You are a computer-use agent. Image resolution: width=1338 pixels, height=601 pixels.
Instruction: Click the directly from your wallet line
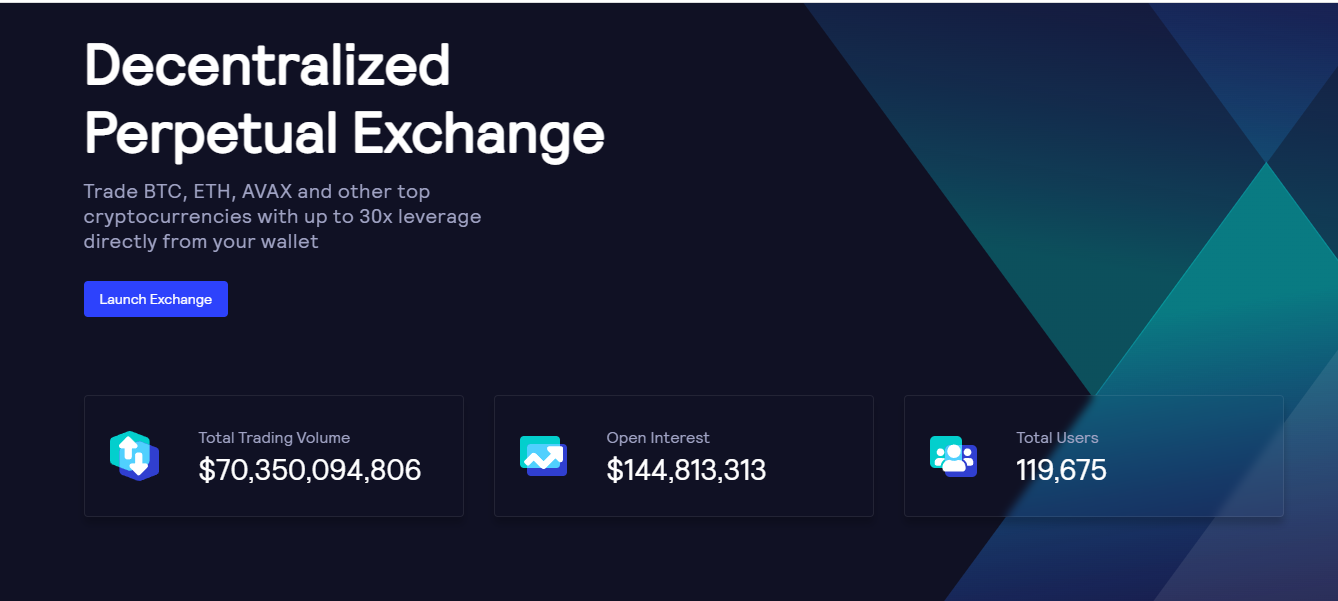pos(201,242)
